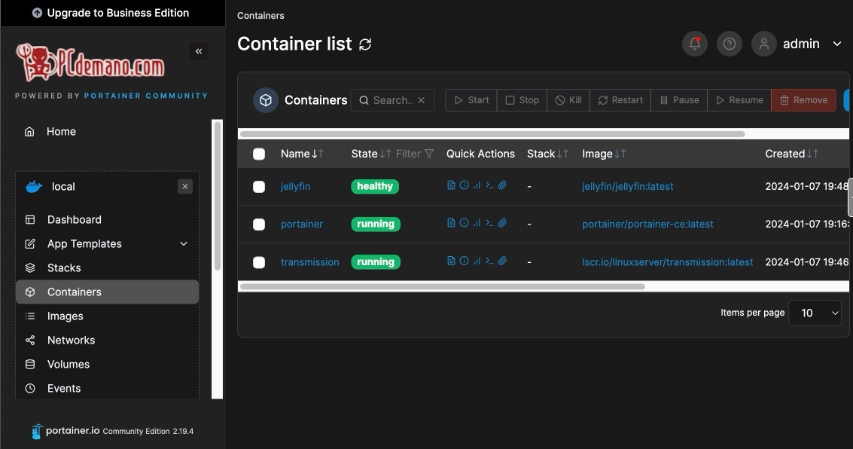Open logs for the jellyfin container
Image resolution: width=853 pixels, height=449 pixels.
click(x=451, y=186)
